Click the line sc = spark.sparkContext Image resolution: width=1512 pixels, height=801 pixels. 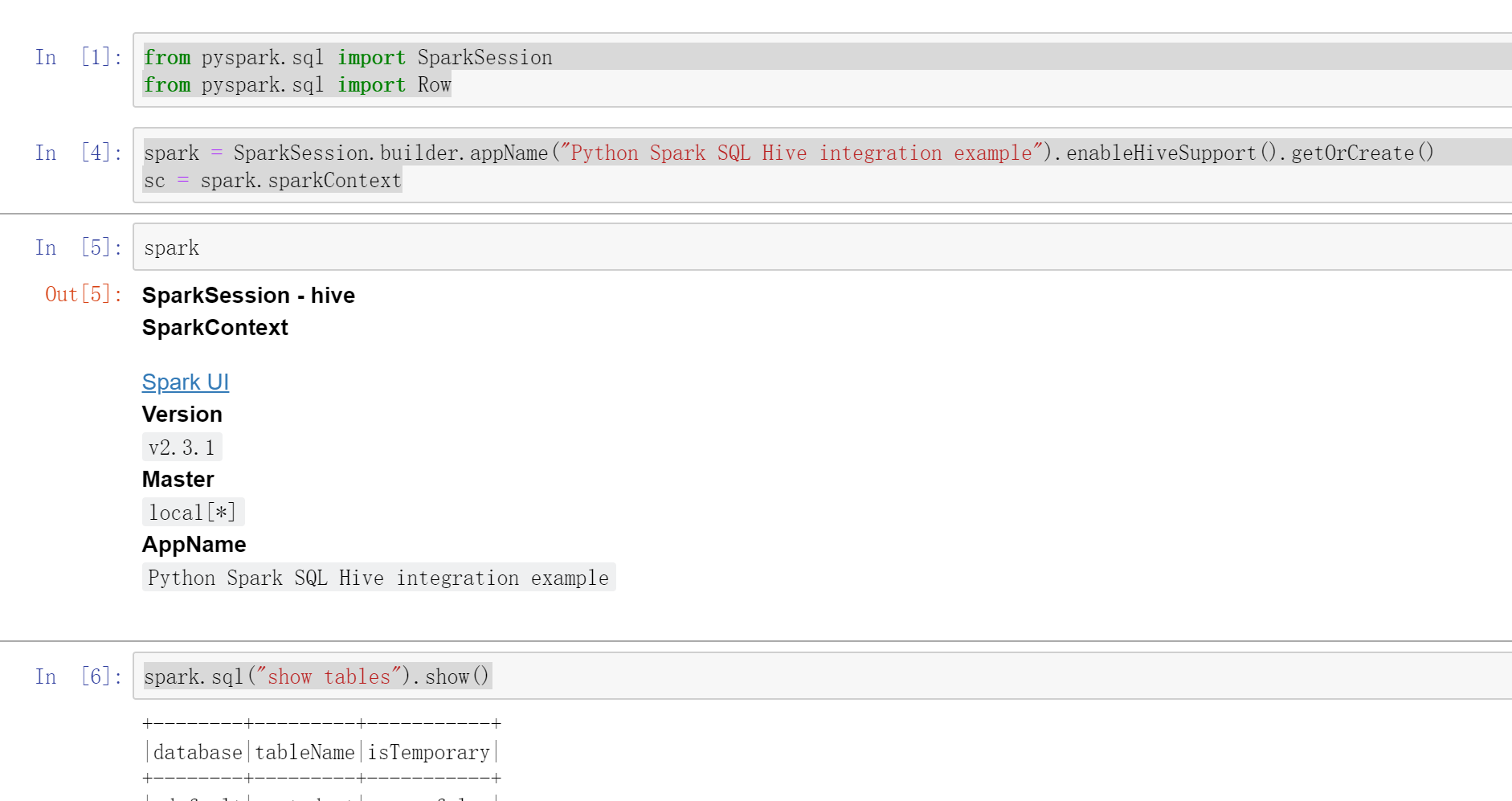click(272, 180)
